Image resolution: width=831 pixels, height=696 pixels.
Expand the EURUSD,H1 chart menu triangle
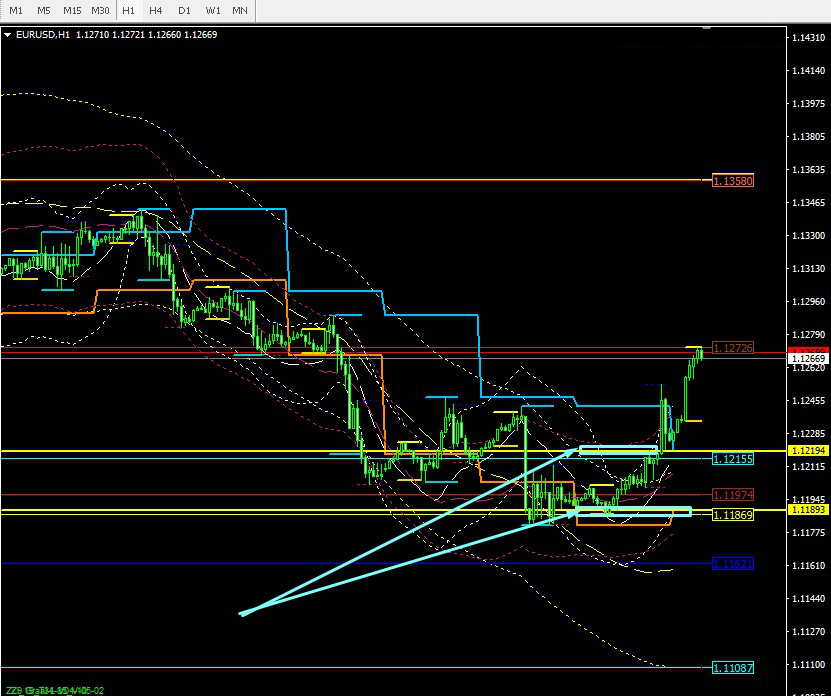(8, 35)
